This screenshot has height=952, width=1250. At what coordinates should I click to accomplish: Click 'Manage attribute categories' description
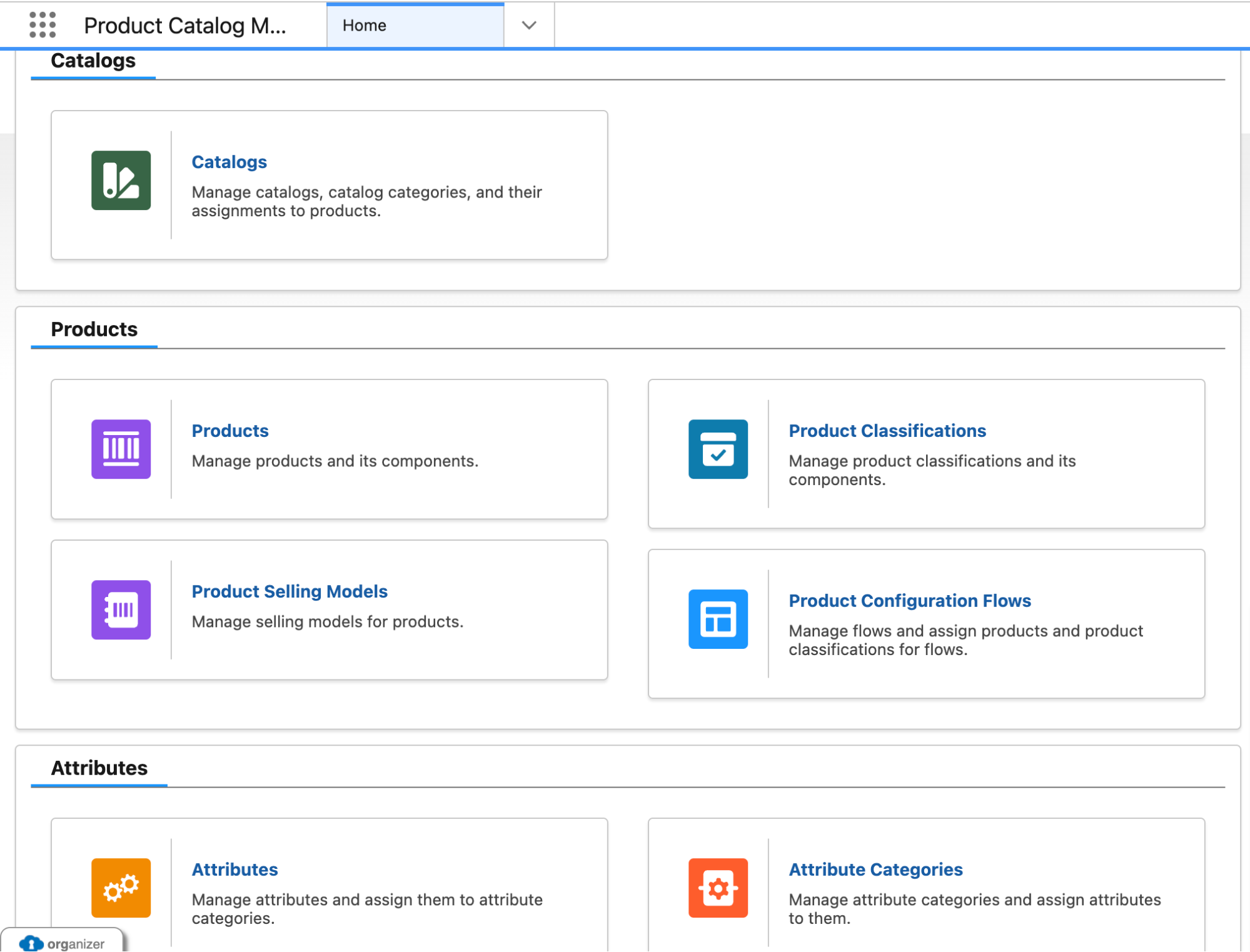975,909
